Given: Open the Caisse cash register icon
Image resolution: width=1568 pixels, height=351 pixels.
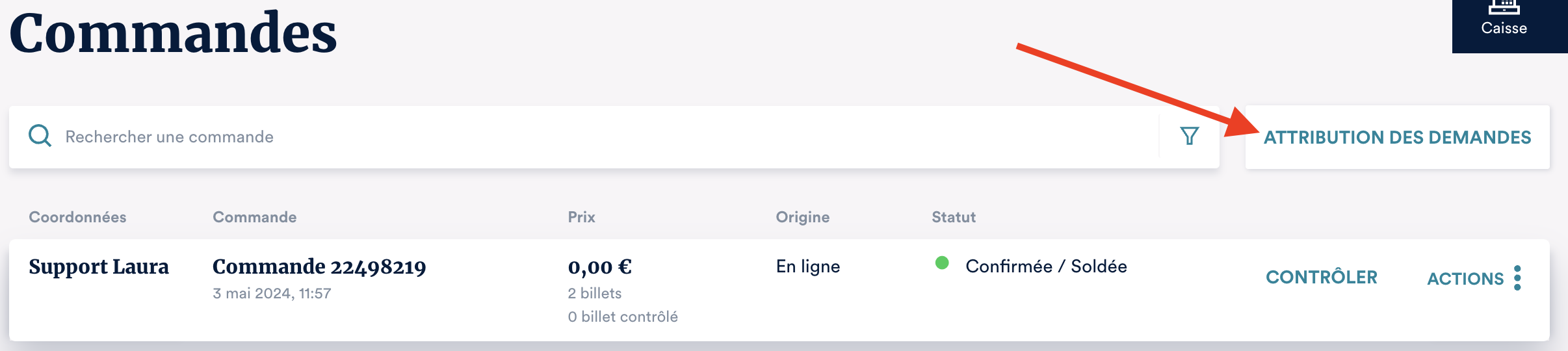Looking at the screenshot, I should [1504, 6].
